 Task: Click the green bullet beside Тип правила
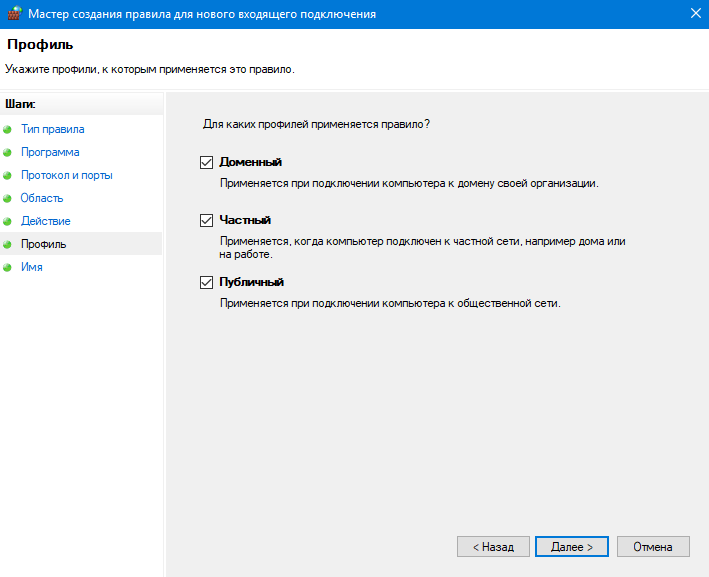[x=8, y=130]
